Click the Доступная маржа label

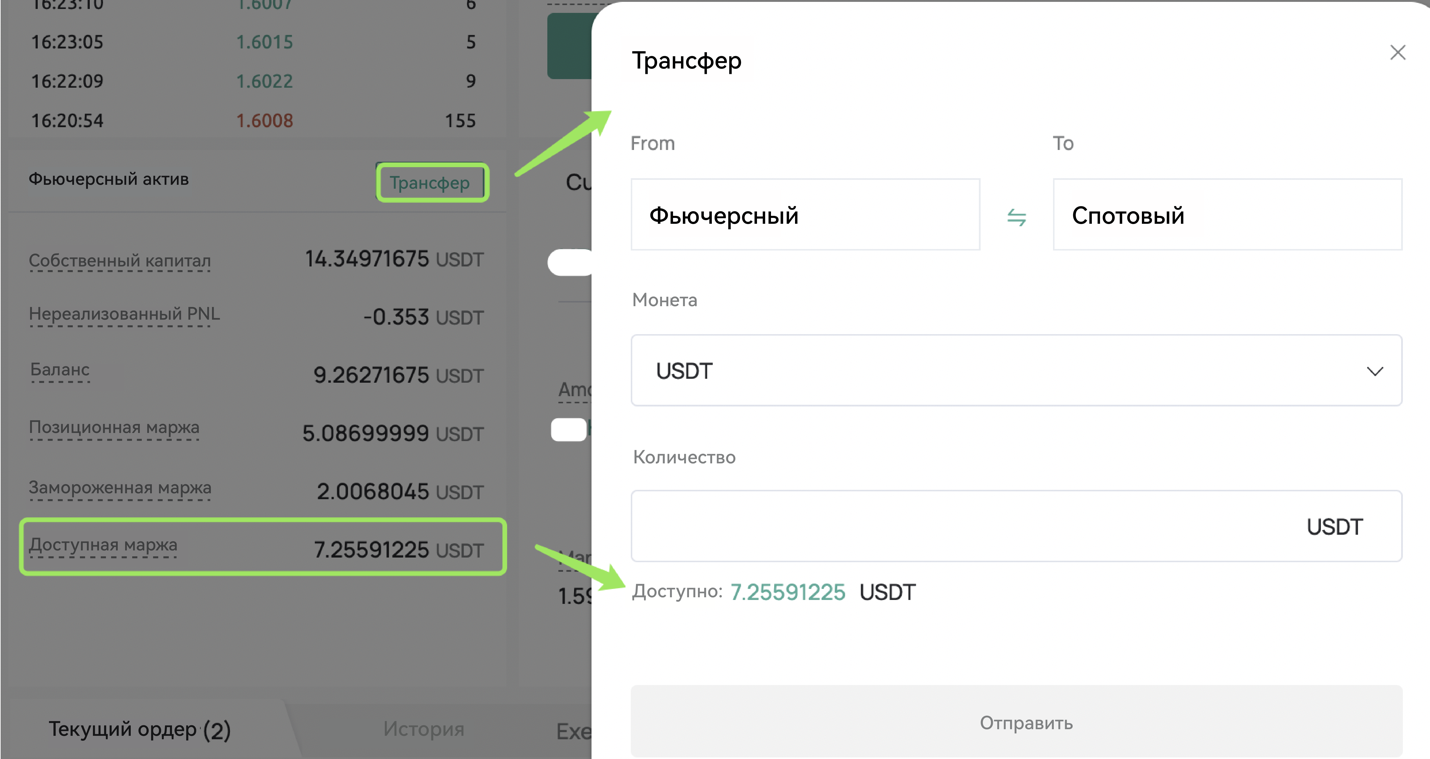pyautogui.click(x=103, y=545)
